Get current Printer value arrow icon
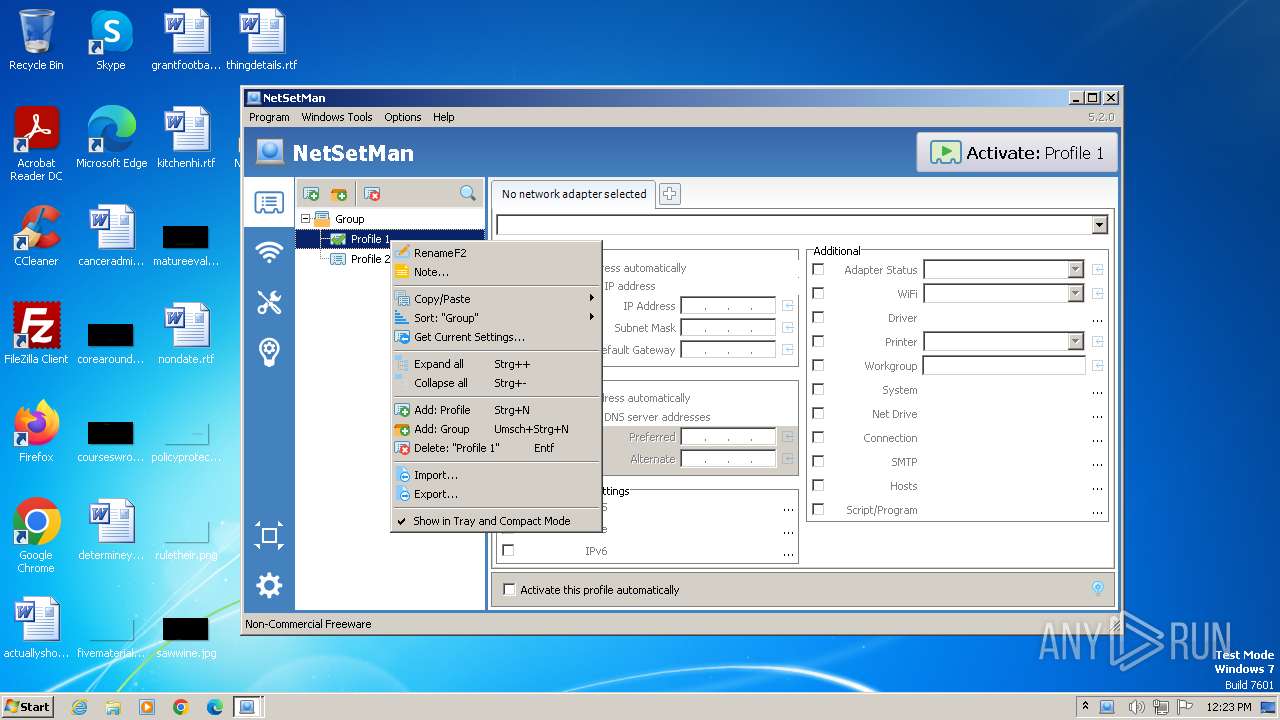This screenshot has width=1280, height=720. (1097, 342)
